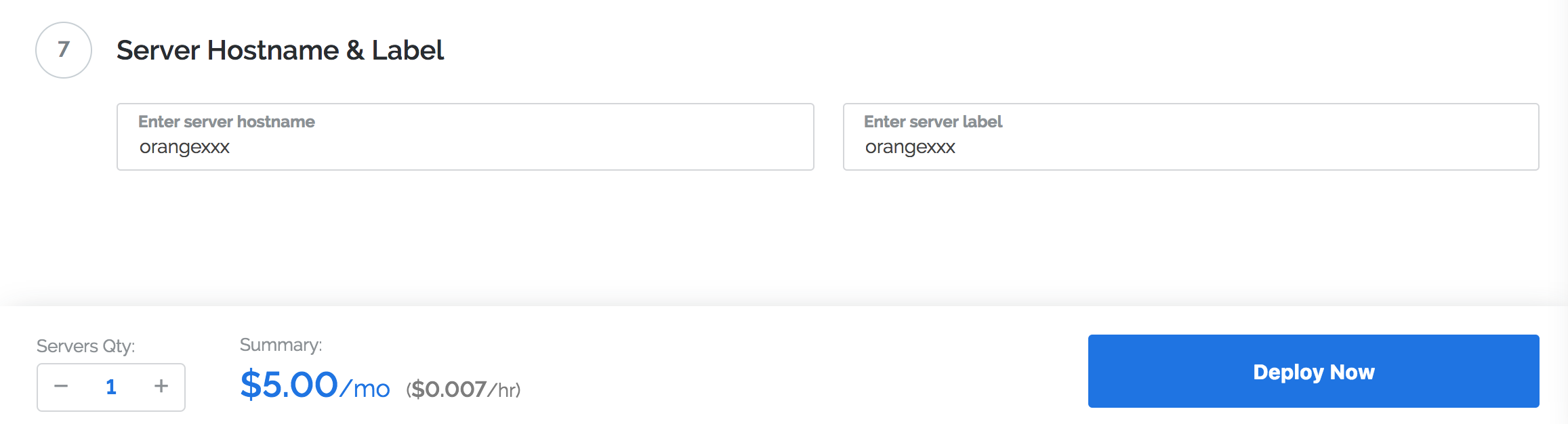Image resolution: width=1568 pixels, height=424 pixels.
Task: Decrease server quantity with the minus icon
Action: click(61, 386)
